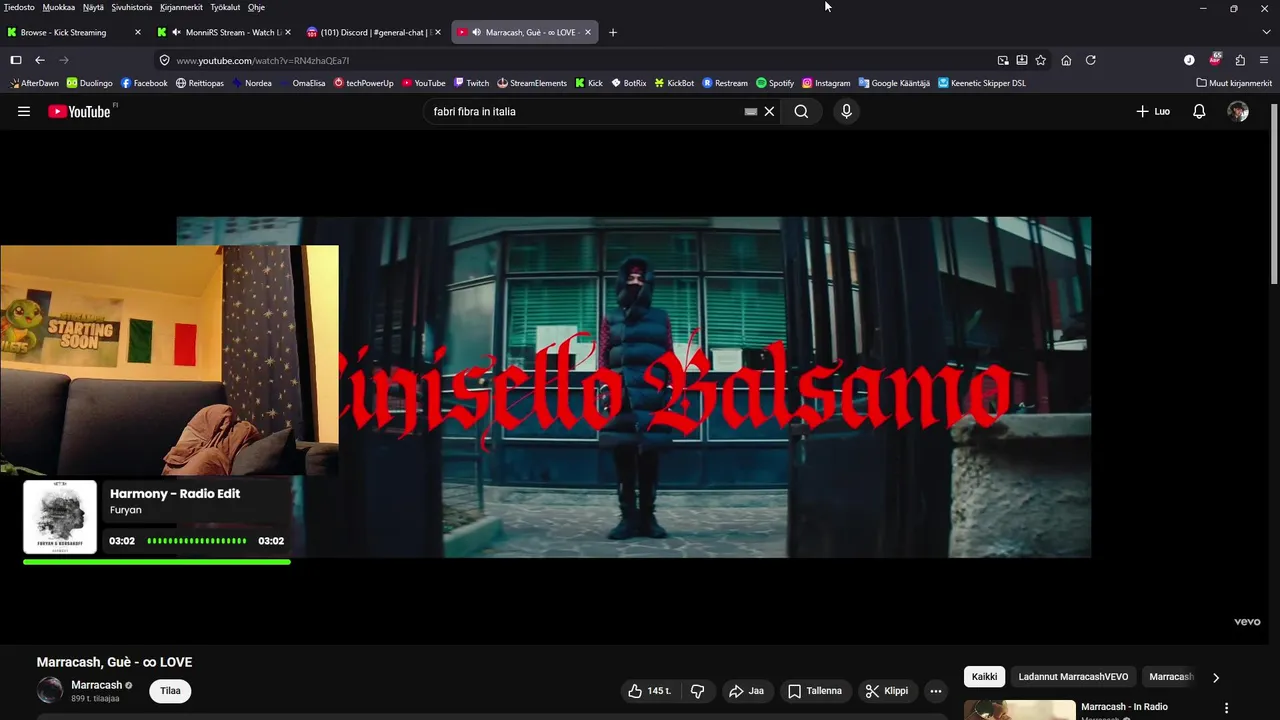Open the Kirjanmerkit menu
The width and height of the screenshot is (1280, 720).
(x=181, y=7)
